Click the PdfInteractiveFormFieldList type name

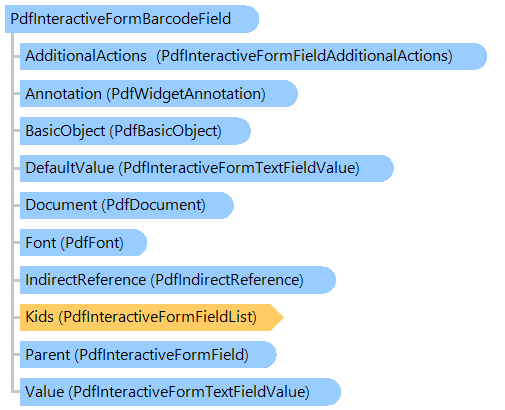(x=157, y=317)
